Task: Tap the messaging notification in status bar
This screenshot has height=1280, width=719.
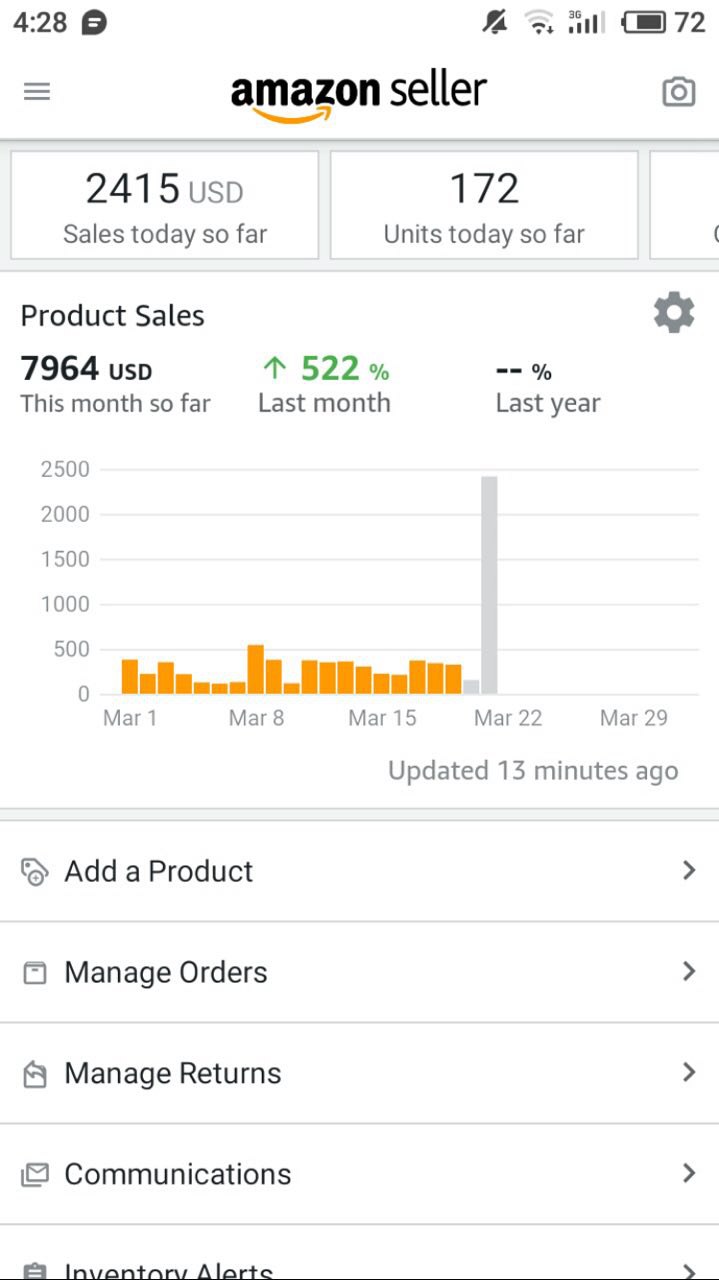Action: point(94,22)
